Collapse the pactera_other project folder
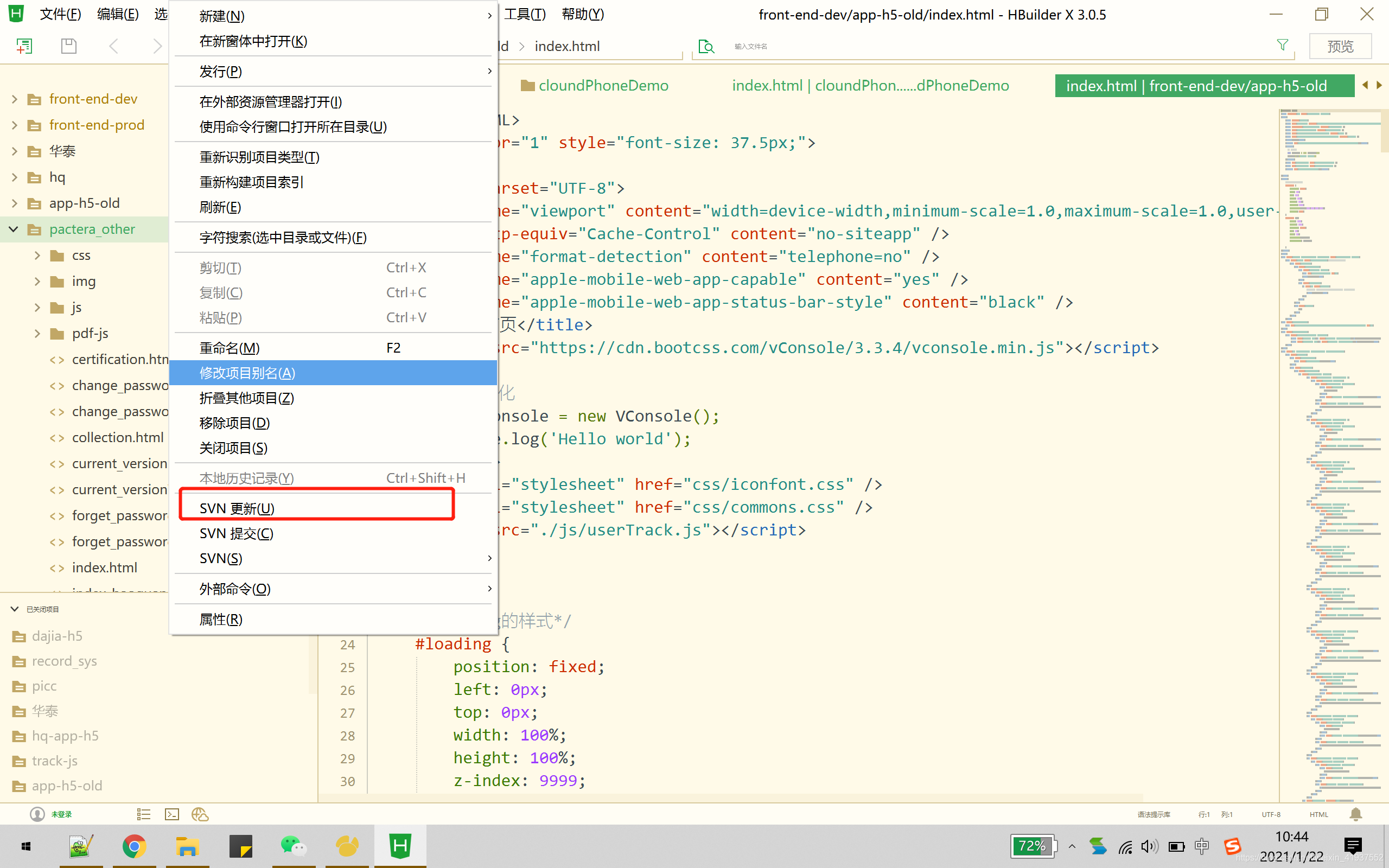 point(14,229)
